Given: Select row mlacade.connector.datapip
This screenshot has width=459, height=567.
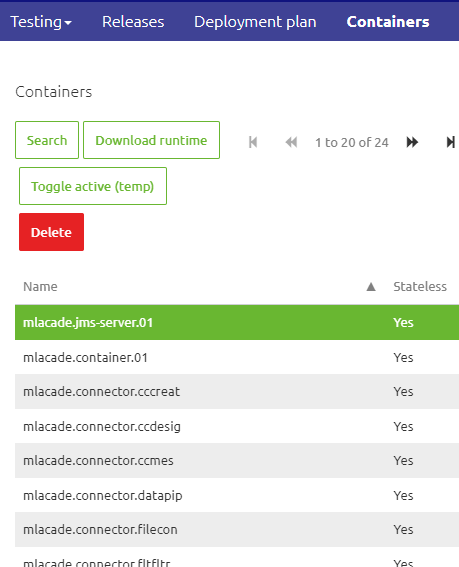Looking at the screenshot, I should point(237,495).
